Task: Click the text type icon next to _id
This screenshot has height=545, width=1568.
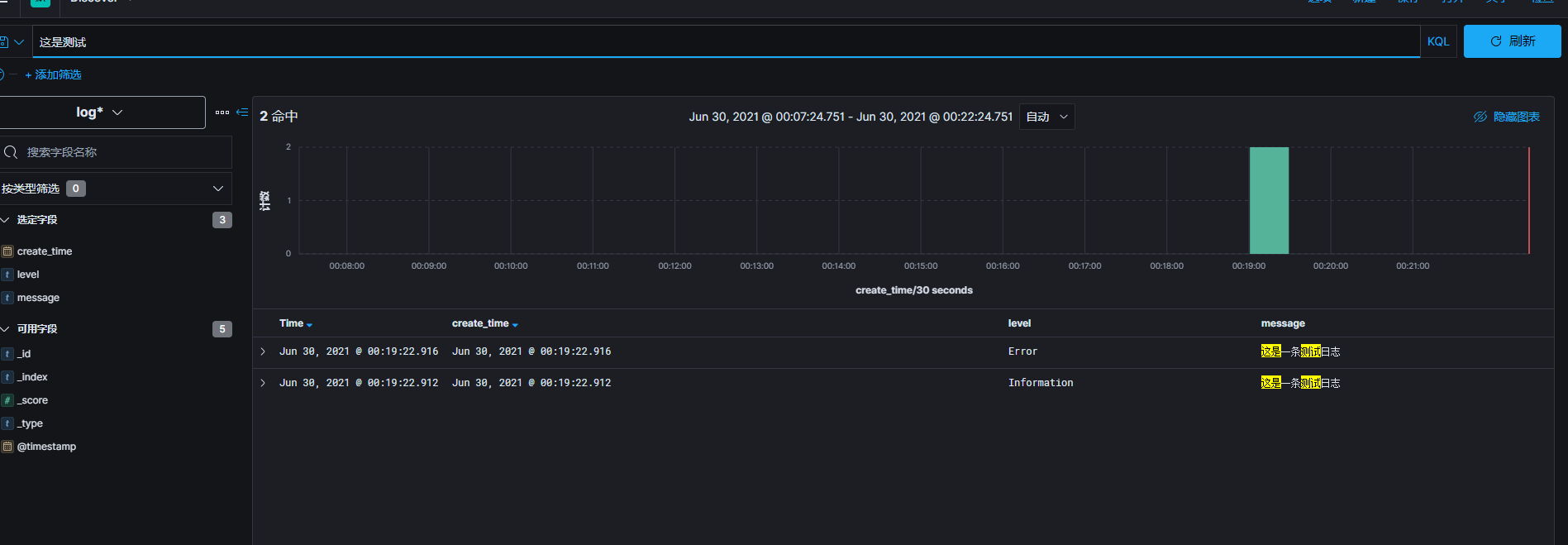Action: (x=7, y=354)
